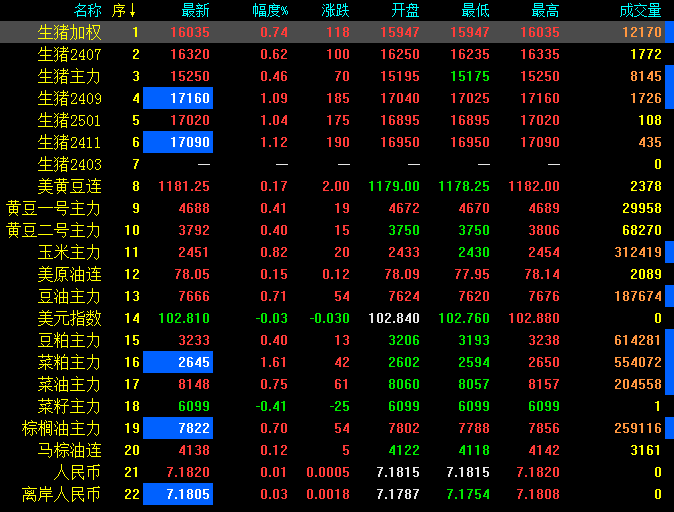Viewport: 674px width, 512px height.
Task: Click highlighted latest price 17160
Action: 178,98
